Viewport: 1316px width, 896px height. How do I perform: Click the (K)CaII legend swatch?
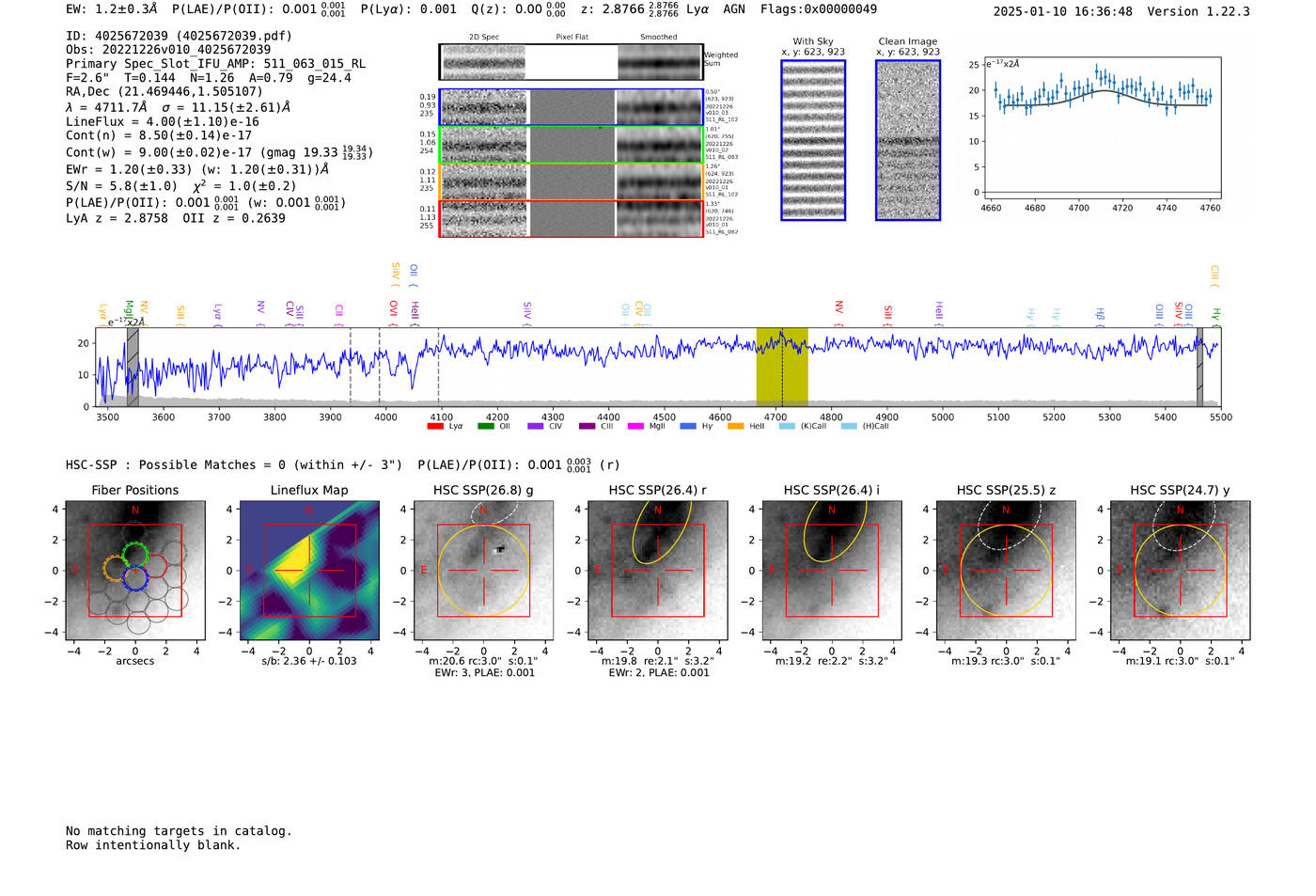tap(787, 426)
